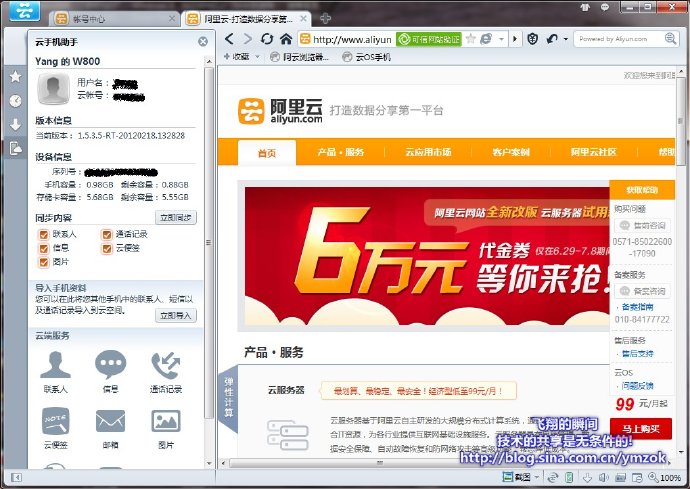Click the URL address field
Image resolution: width=690 pixels, height=489 pixels.
coord(352,39)
